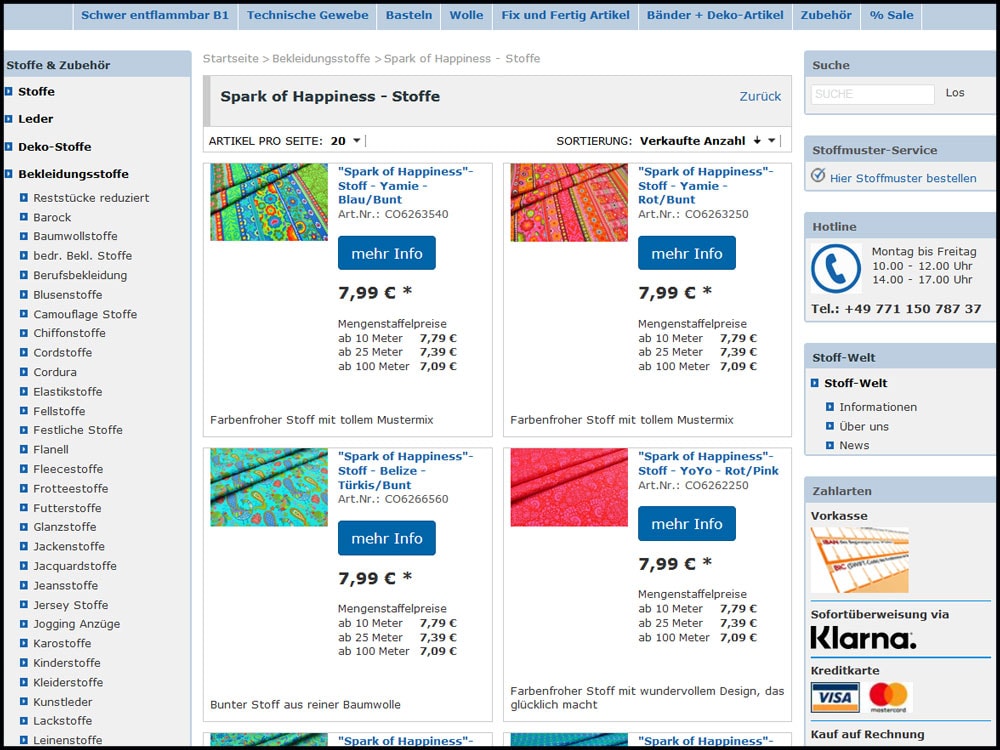Screen dimensions: 1000x750
Task: Select Jeansstoffe in the category list
Action: [66, 586]
